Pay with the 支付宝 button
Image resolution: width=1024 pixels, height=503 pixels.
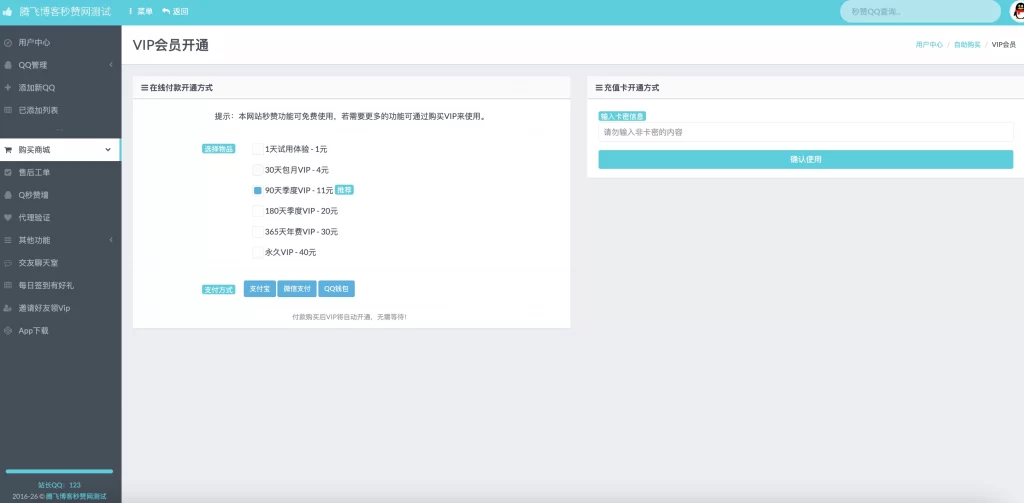(x=259, y=289)
